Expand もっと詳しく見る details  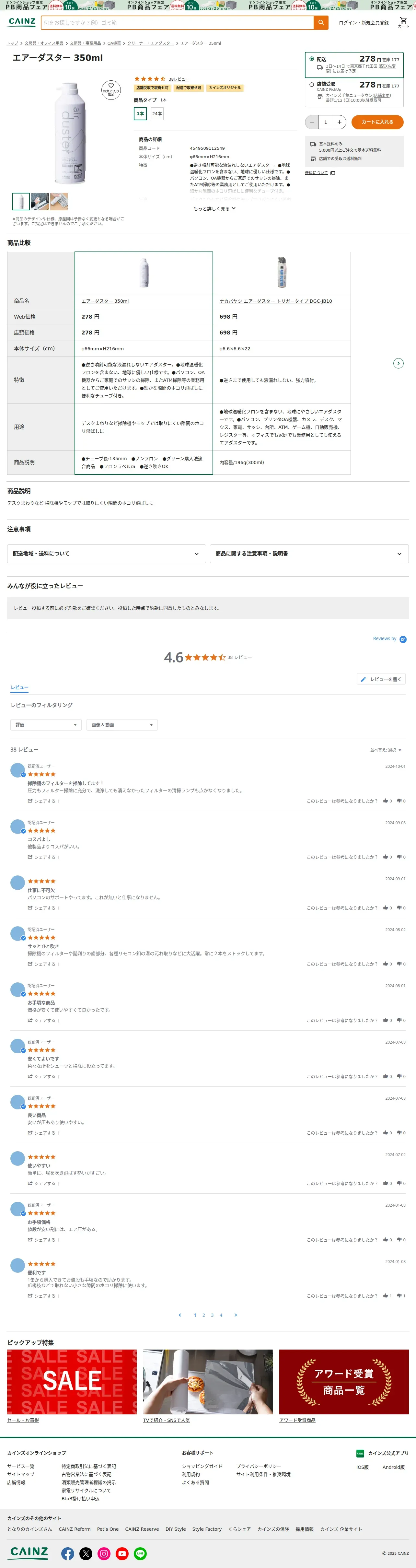click(x=215, y=209)
